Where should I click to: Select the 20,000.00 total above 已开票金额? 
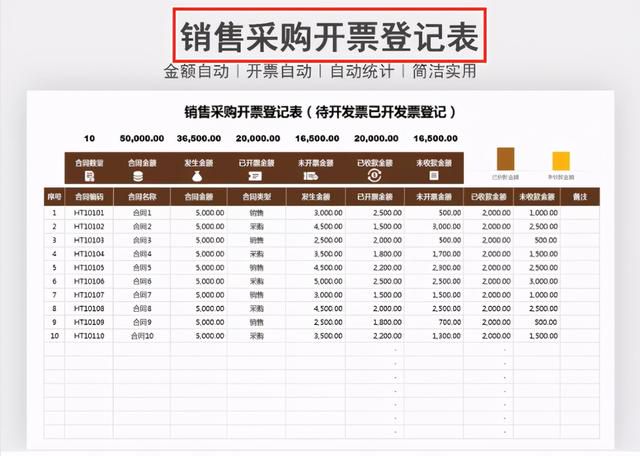pos(258,138)
